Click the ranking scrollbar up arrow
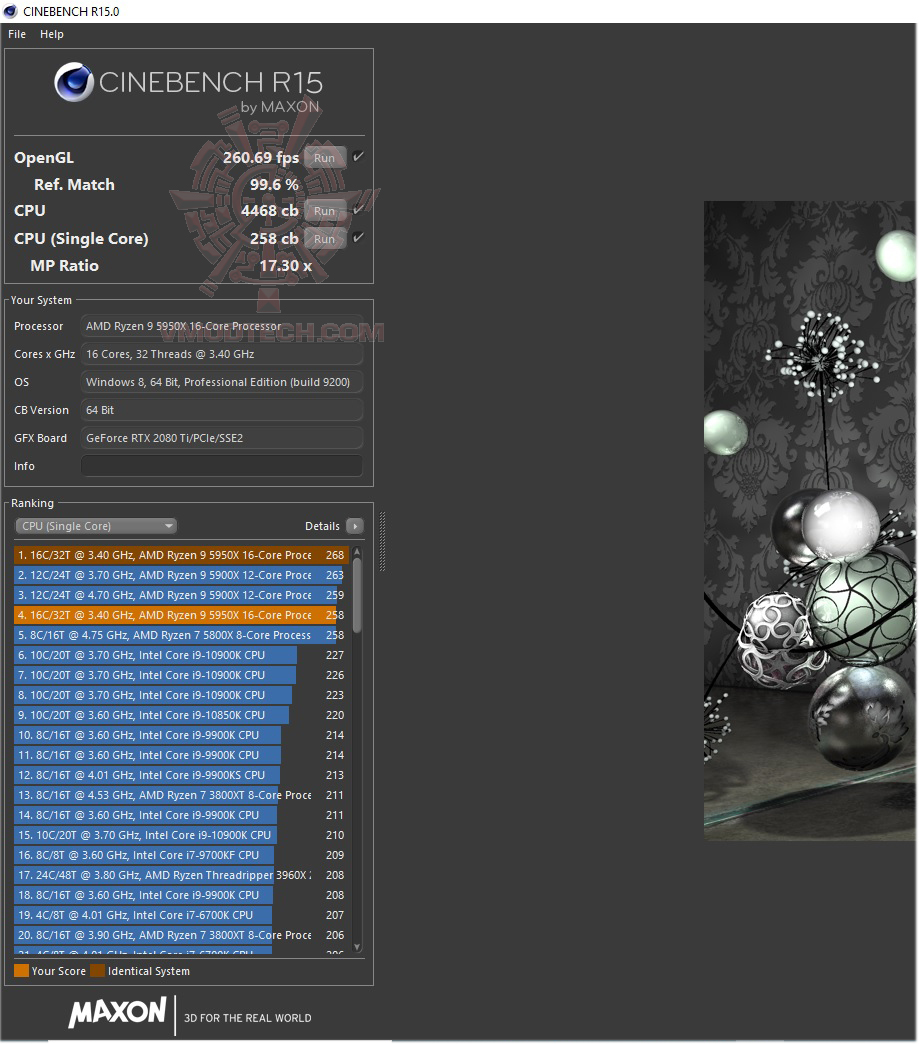The image size is (919, 1044). 357,552
